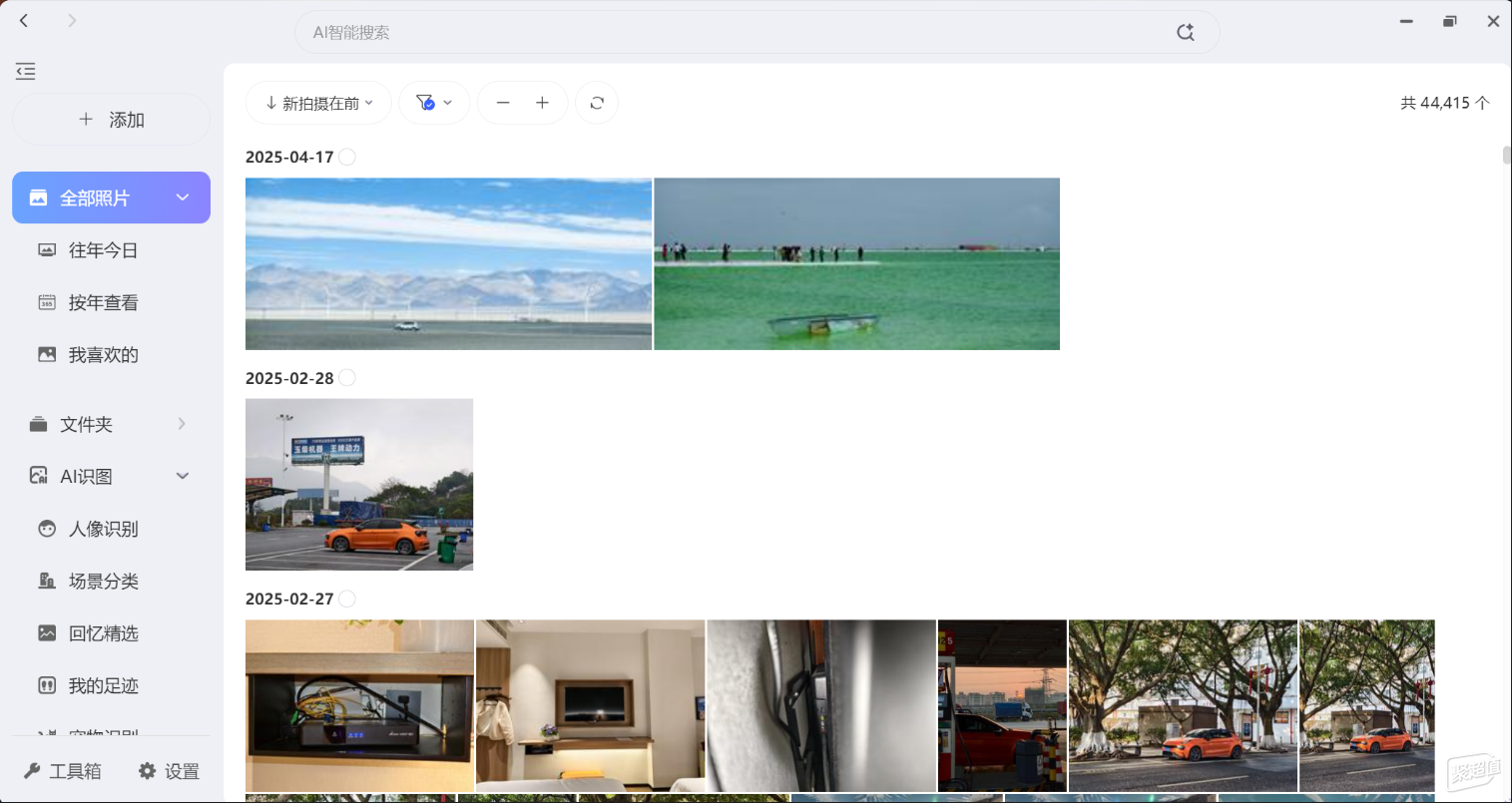
Task: Open the gas station red car photo
Action: (x=1002, y=705)
